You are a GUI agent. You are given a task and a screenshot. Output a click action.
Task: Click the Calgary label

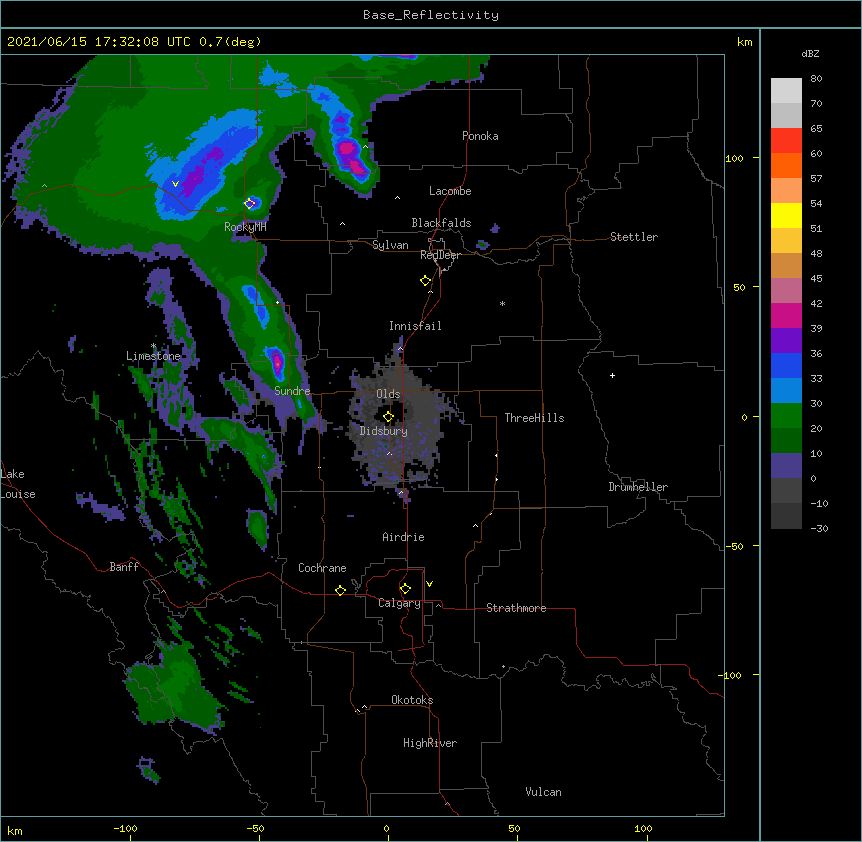399,603
